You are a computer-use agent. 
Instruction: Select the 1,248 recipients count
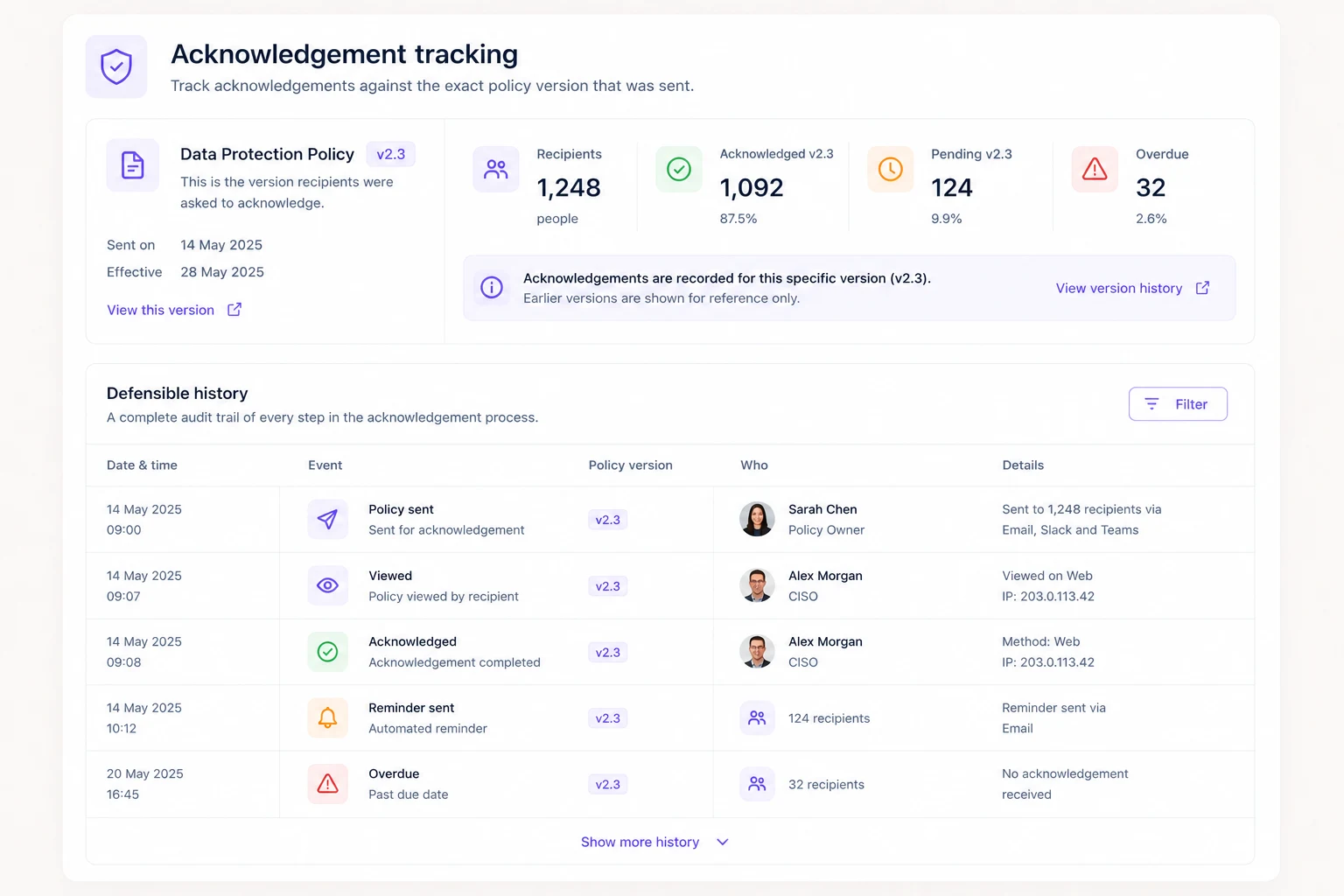(x=569, y=187)
